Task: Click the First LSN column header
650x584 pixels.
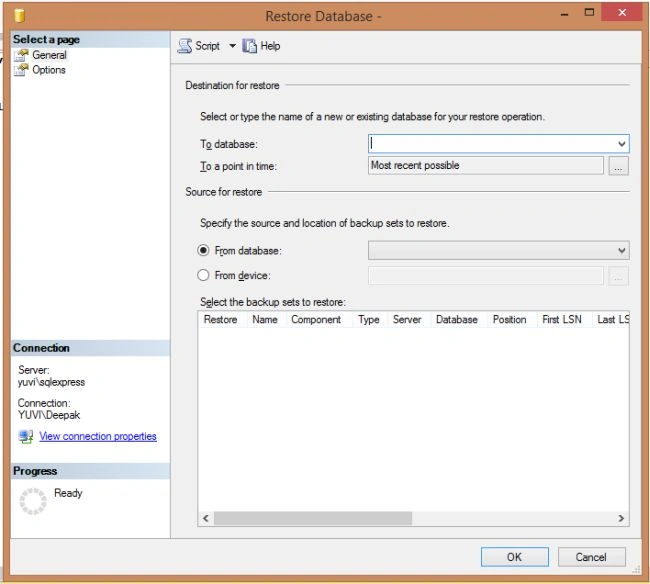Action: tap(562, 320)
